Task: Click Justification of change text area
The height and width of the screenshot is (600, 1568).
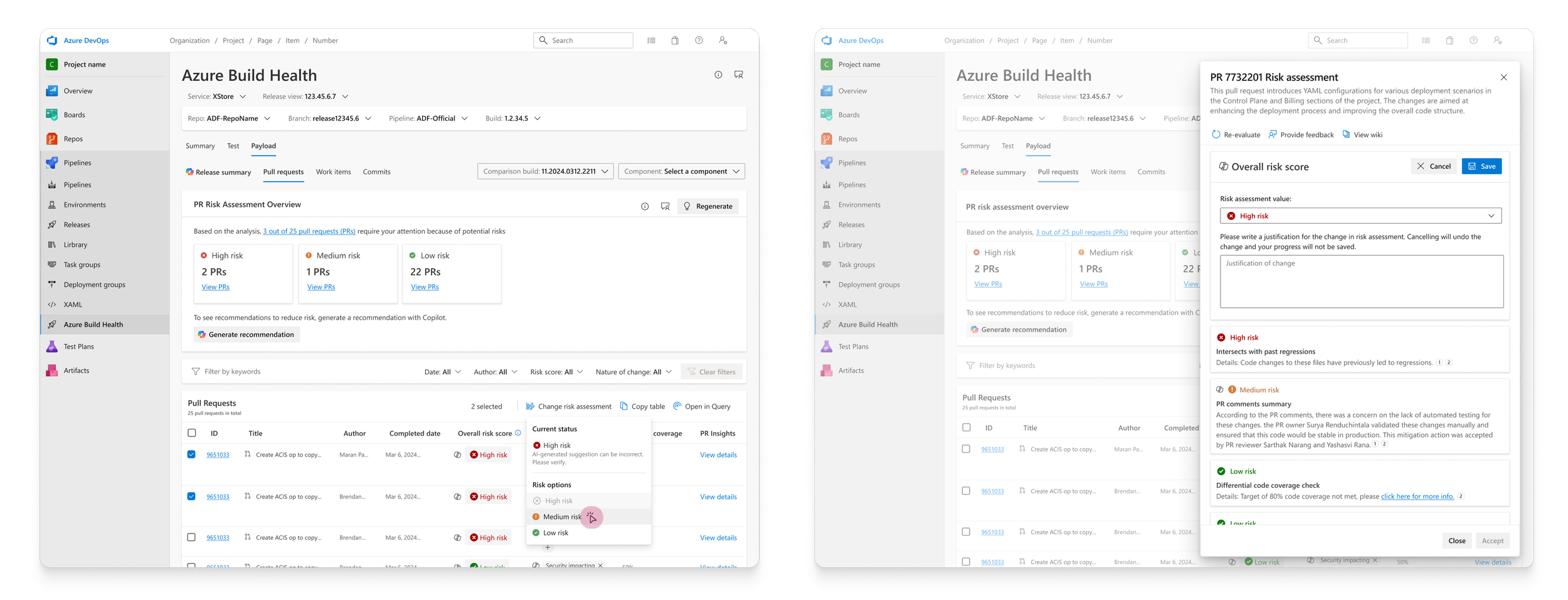Action: click(1361, 281)
